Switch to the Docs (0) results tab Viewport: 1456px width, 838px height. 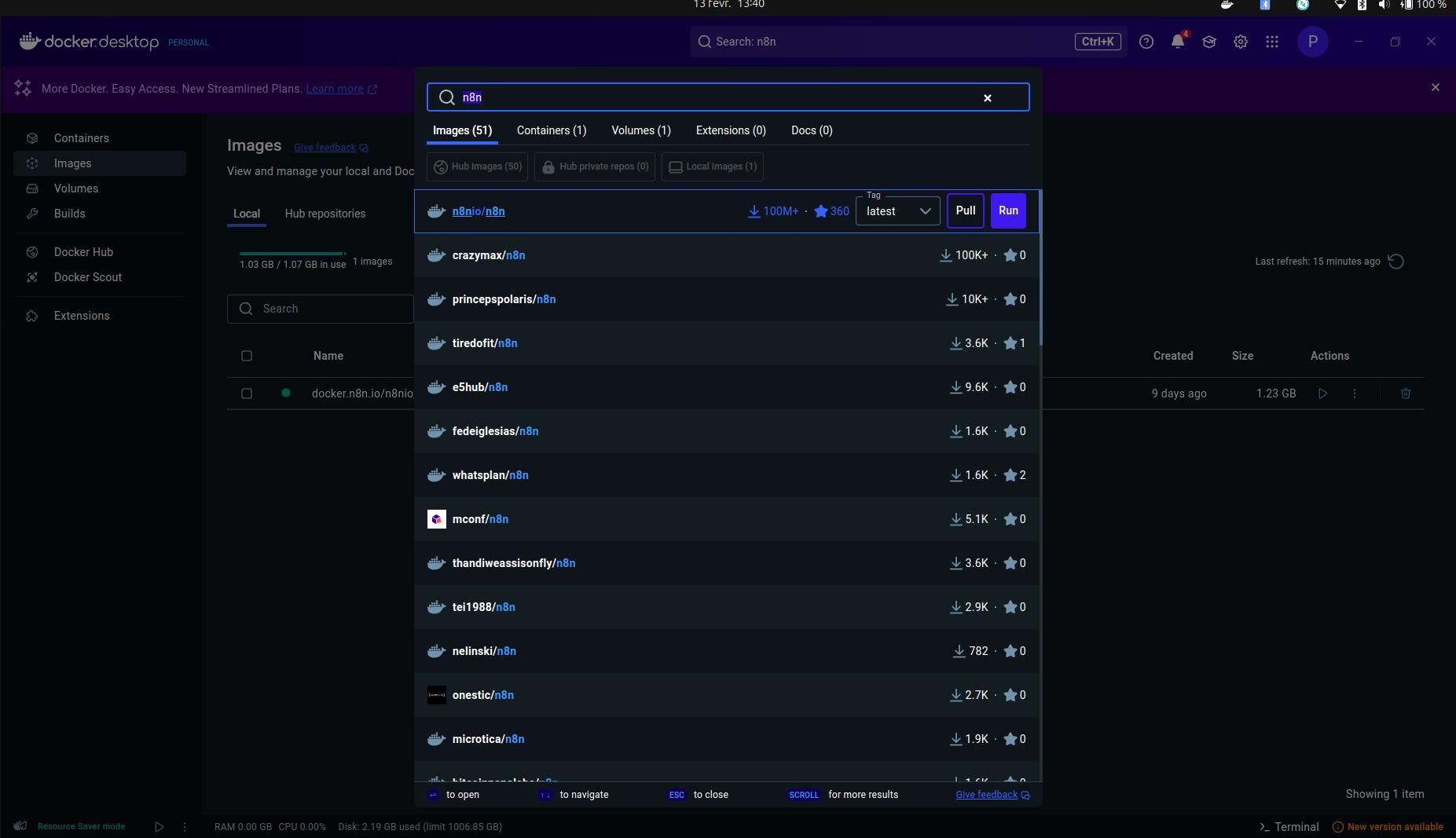coord(812,130)
